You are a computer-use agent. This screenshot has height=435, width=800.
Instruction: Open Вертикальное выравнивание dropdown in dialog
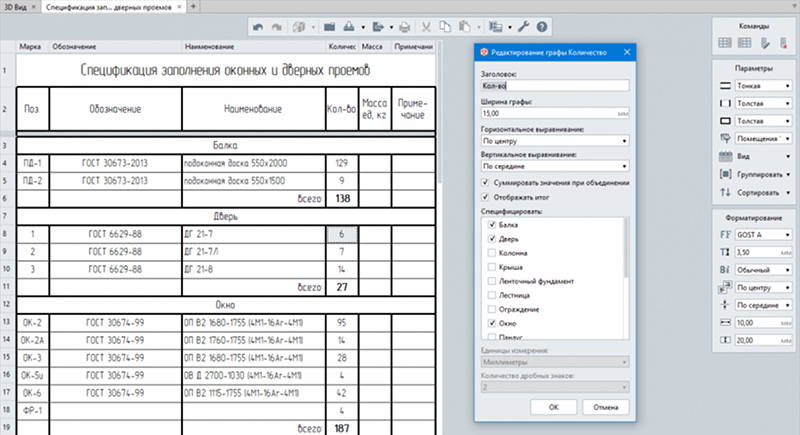coord(555,166)
